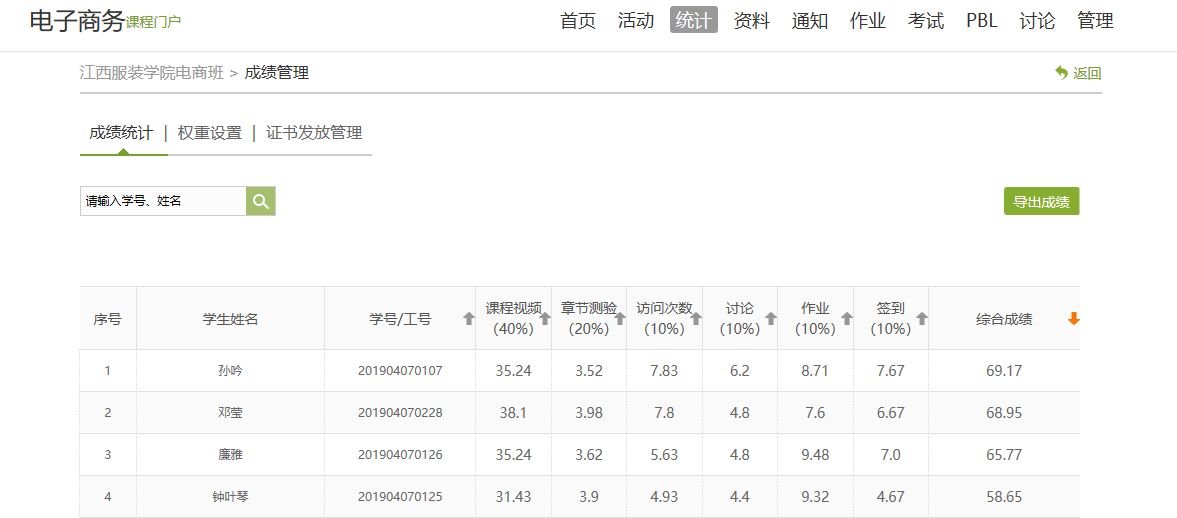This screenshot has width=1177, height=518.
Task: Switch to the 权重设置 tab
Action: click(x=210, y=133)
